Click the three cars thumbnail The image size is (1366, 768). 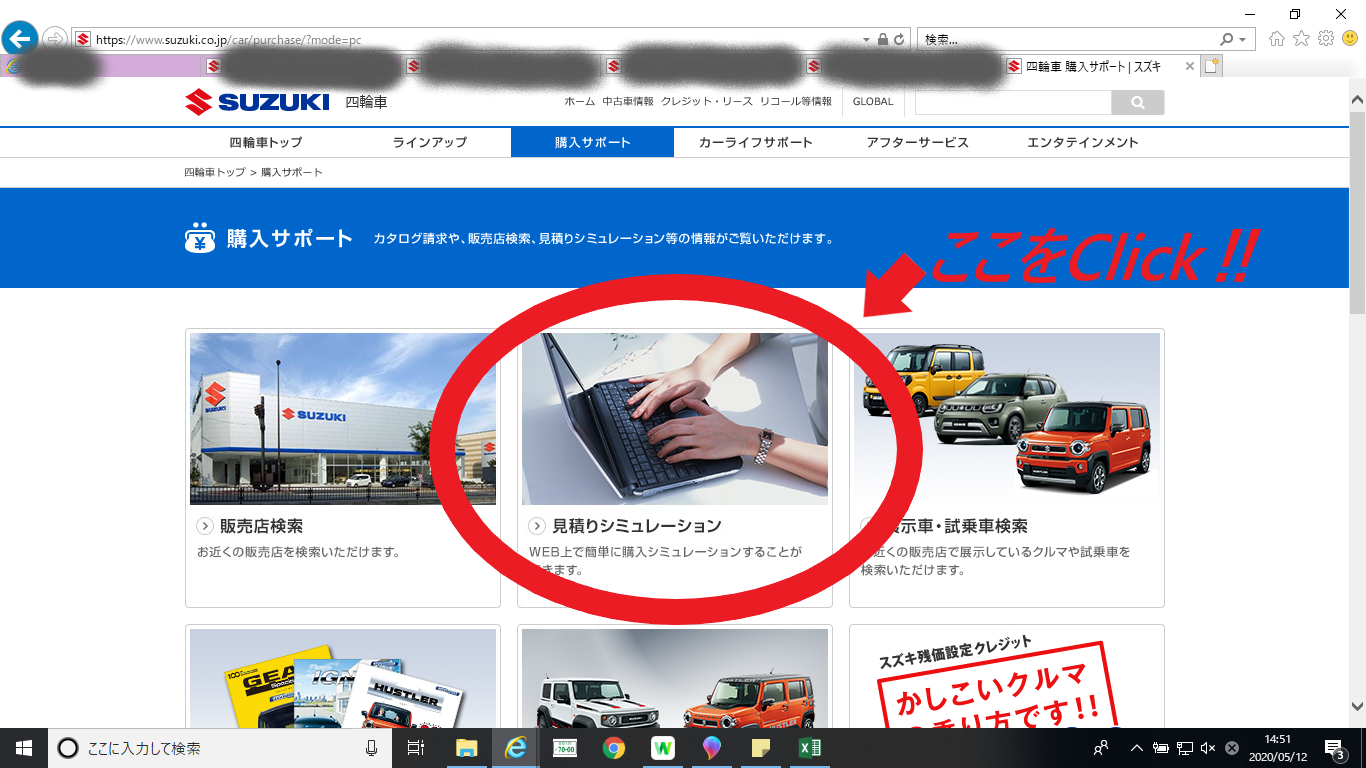coord(1007,419)
